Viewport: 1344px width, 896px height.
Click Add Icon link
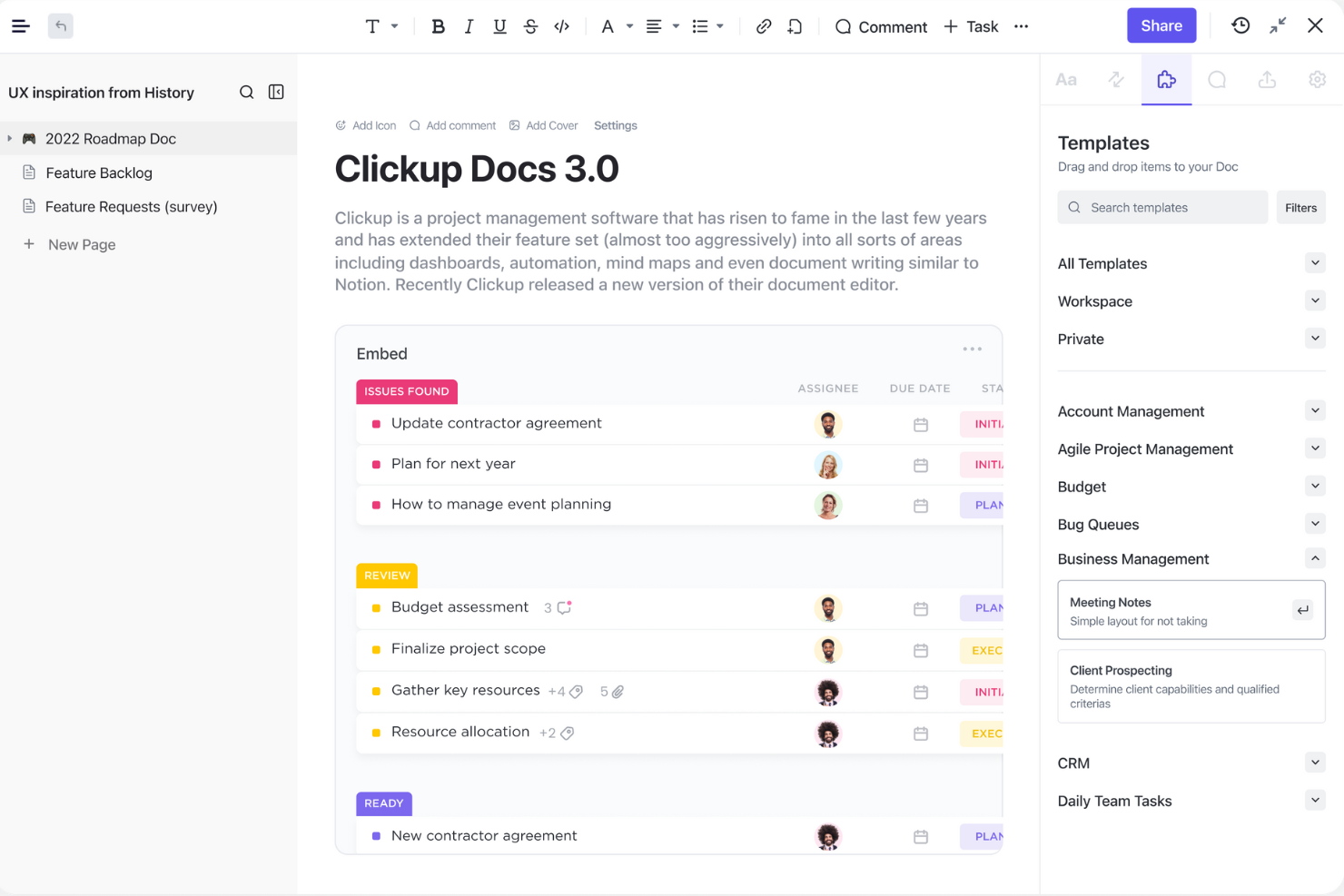(365, 125)
